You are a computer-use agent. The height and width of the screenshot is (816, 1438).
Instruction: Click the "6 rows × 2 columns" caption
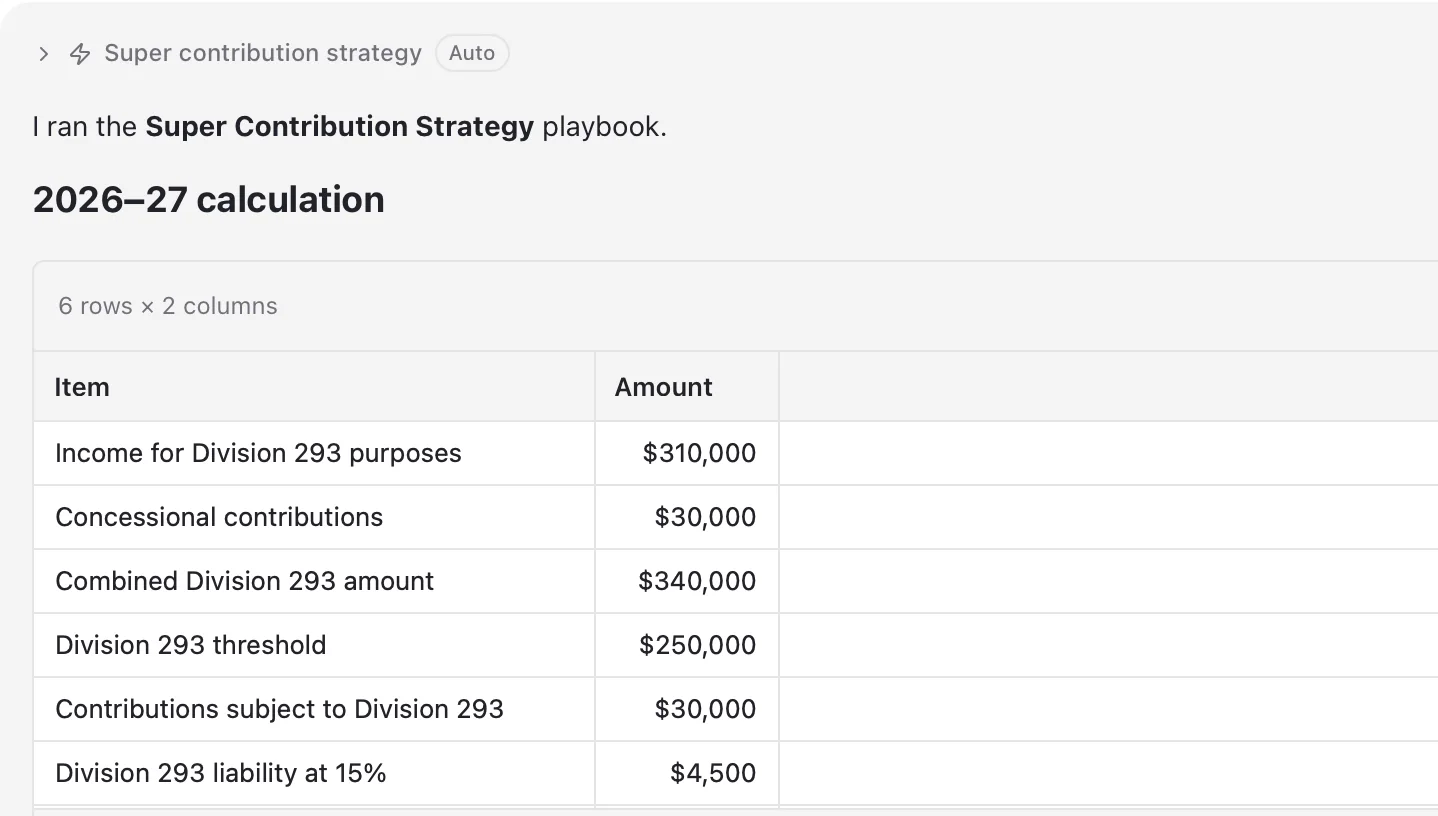(168, 306)
